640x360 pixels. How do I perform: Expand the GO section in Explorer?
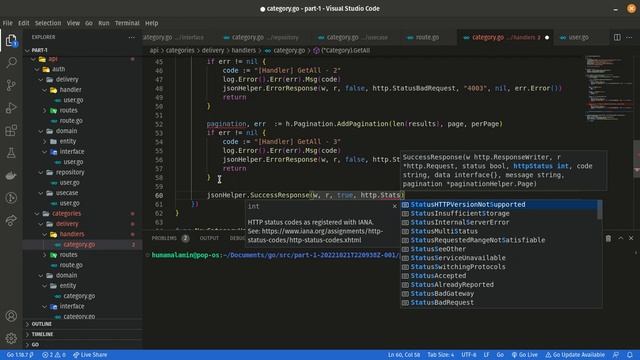coord(35,344)
